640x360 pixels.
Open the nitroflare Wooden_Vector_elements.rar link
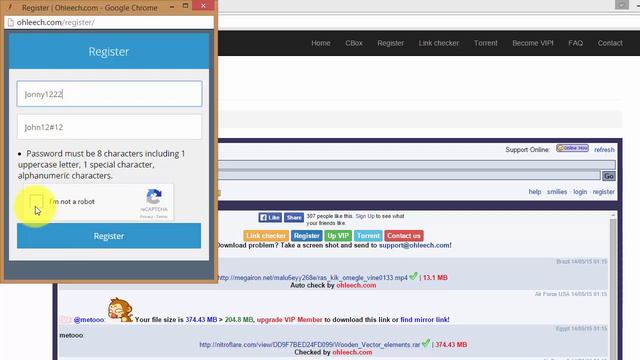[x=310, y=345]
